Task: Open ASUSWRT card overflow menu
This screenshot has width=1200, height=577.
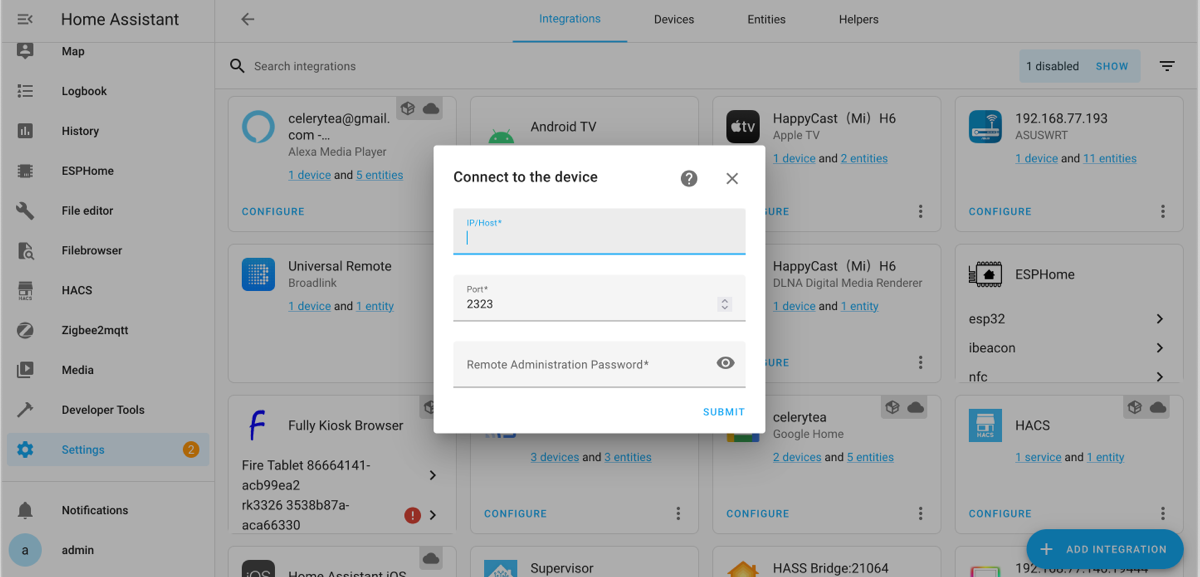Action: pyautogui.click(x=1163, y=211)
